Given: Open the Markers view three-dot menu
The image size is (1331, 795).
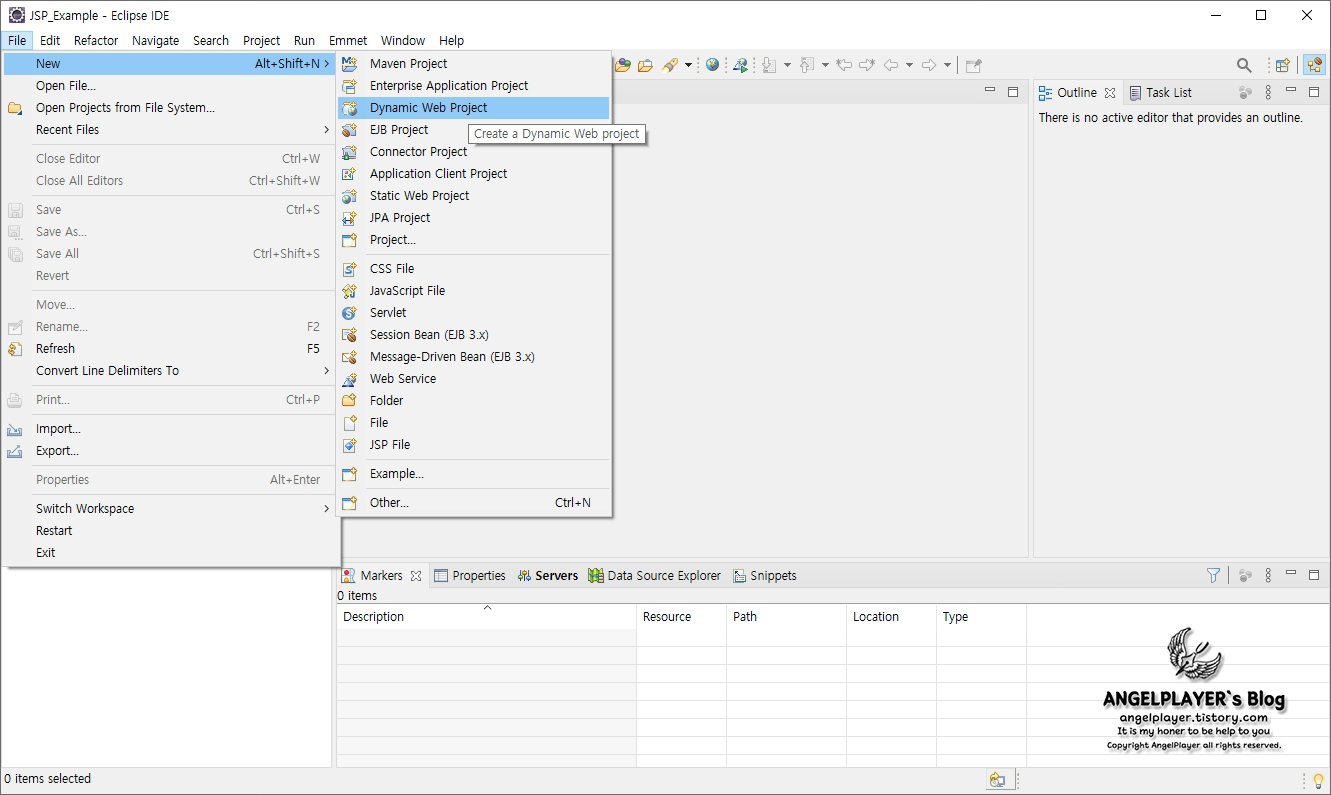Looking at the screenshot, I should pyautogui.click(x=1268, y=575).
